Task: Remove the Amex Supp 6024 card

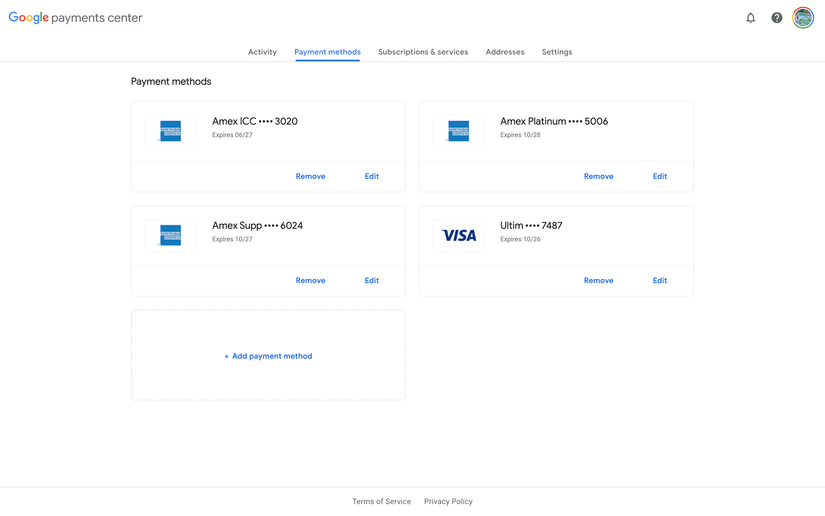Action: coord(310,280)
